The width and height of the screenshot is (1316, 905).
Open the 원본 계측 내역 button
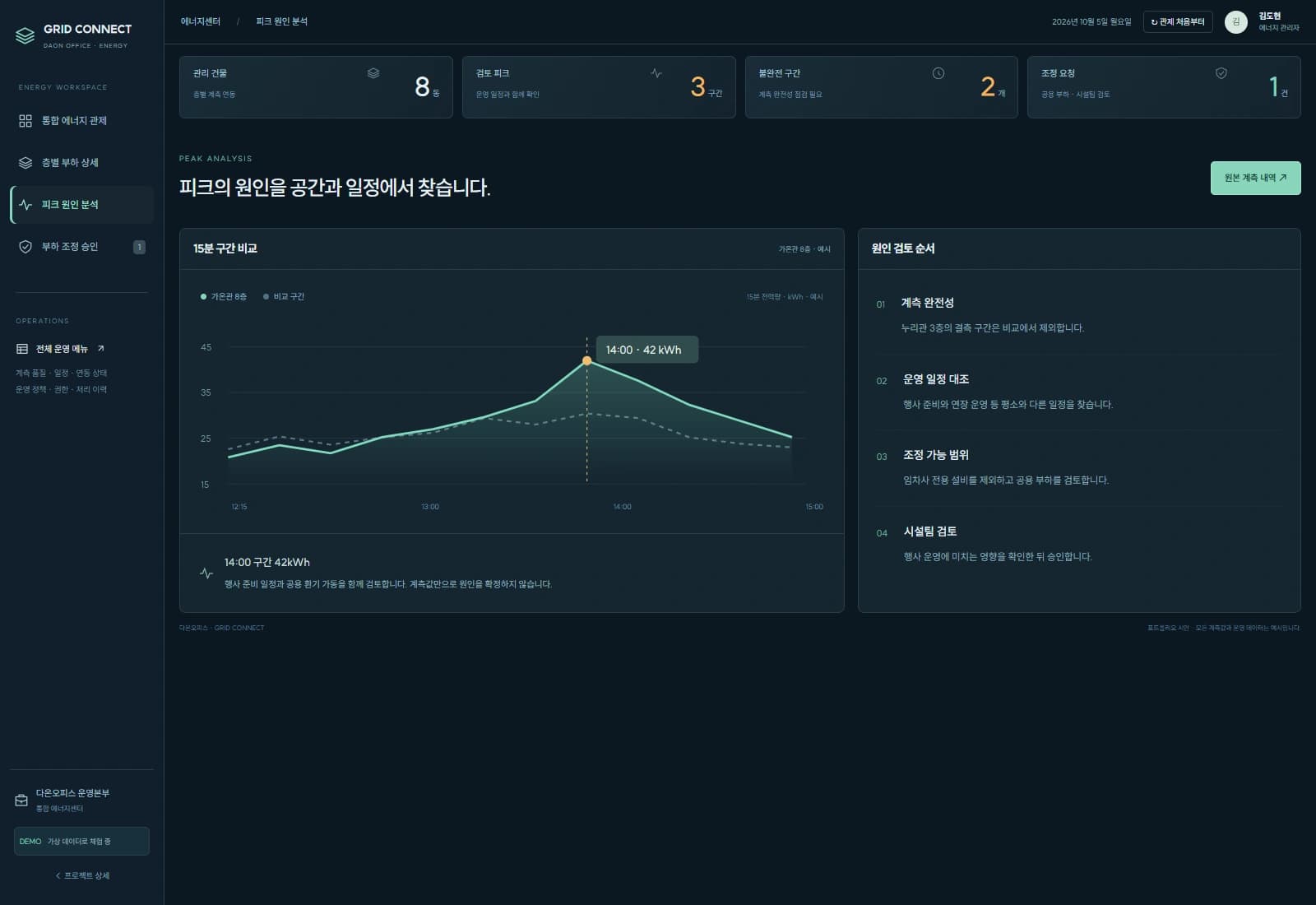1255,178
